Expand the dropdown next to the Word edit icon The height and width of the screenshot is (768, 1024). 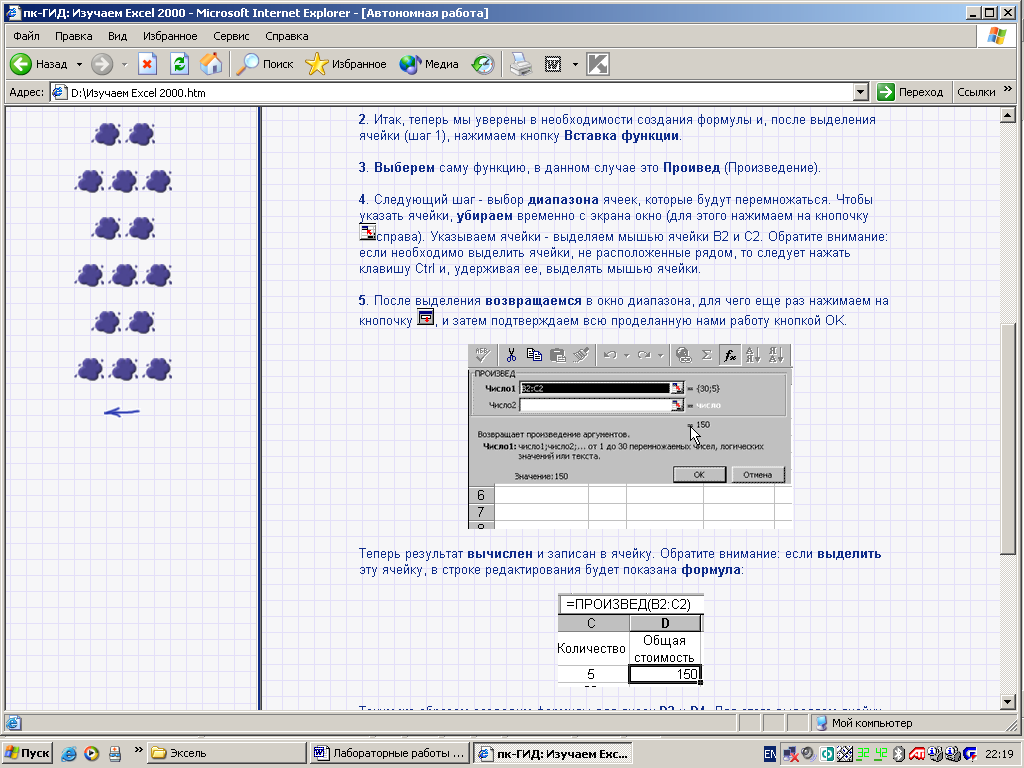(575, 64)
